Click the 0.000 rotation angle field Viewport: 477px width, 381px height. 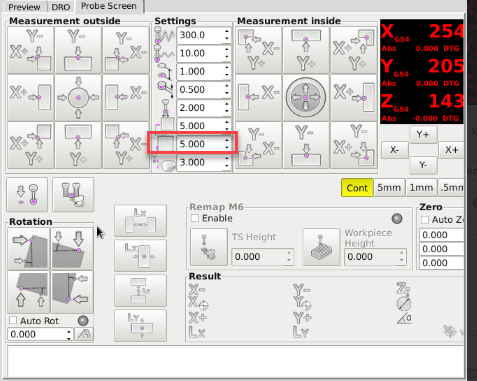click(x=36, y=334)
